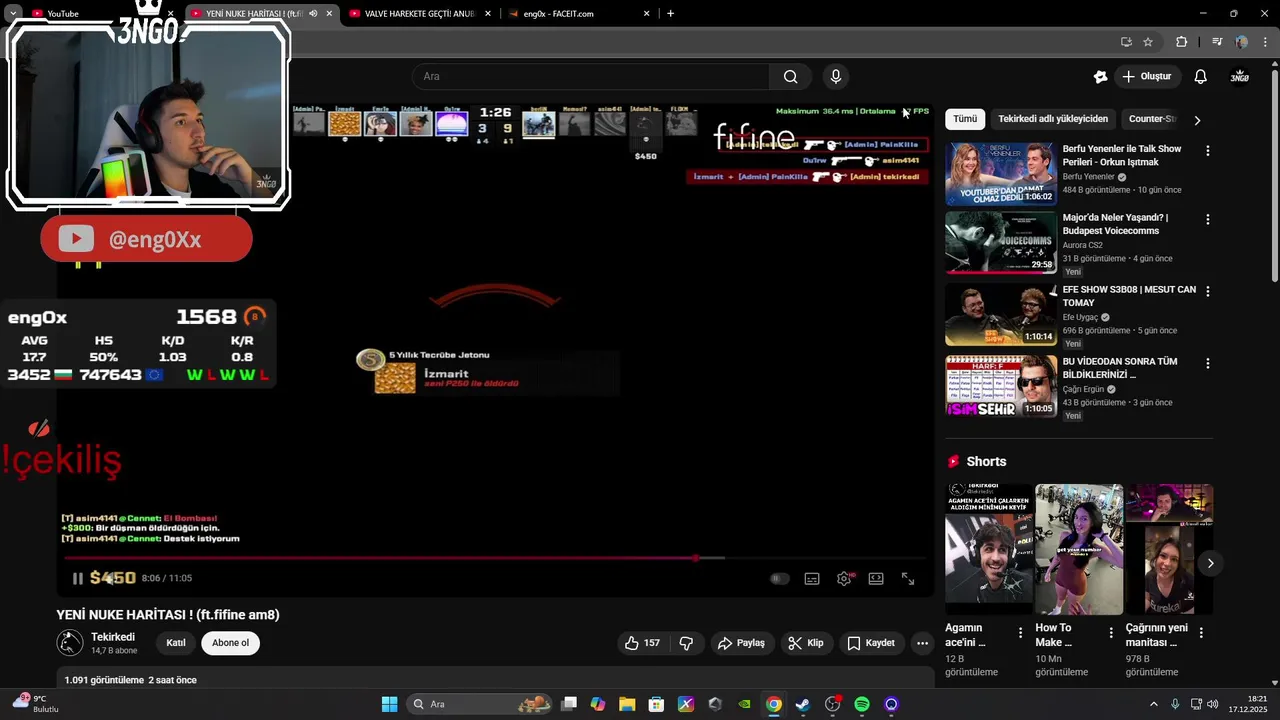The width and height of the screenshot is (1280, 720).
Task: Open Tekirkedi channel avatar
Action: [70, 643]
